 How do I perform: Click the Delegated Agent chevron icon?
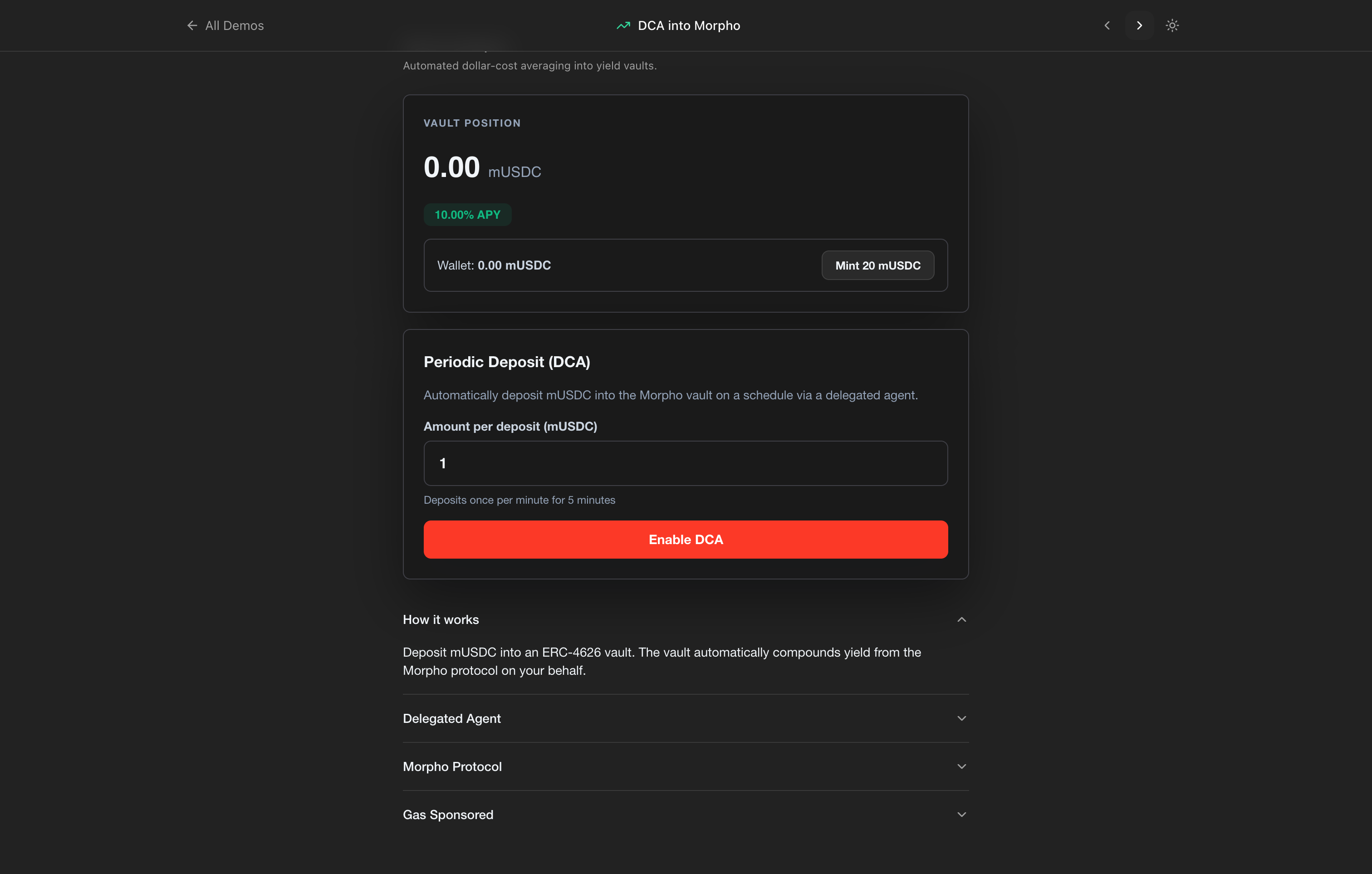(x=962, y=718)
